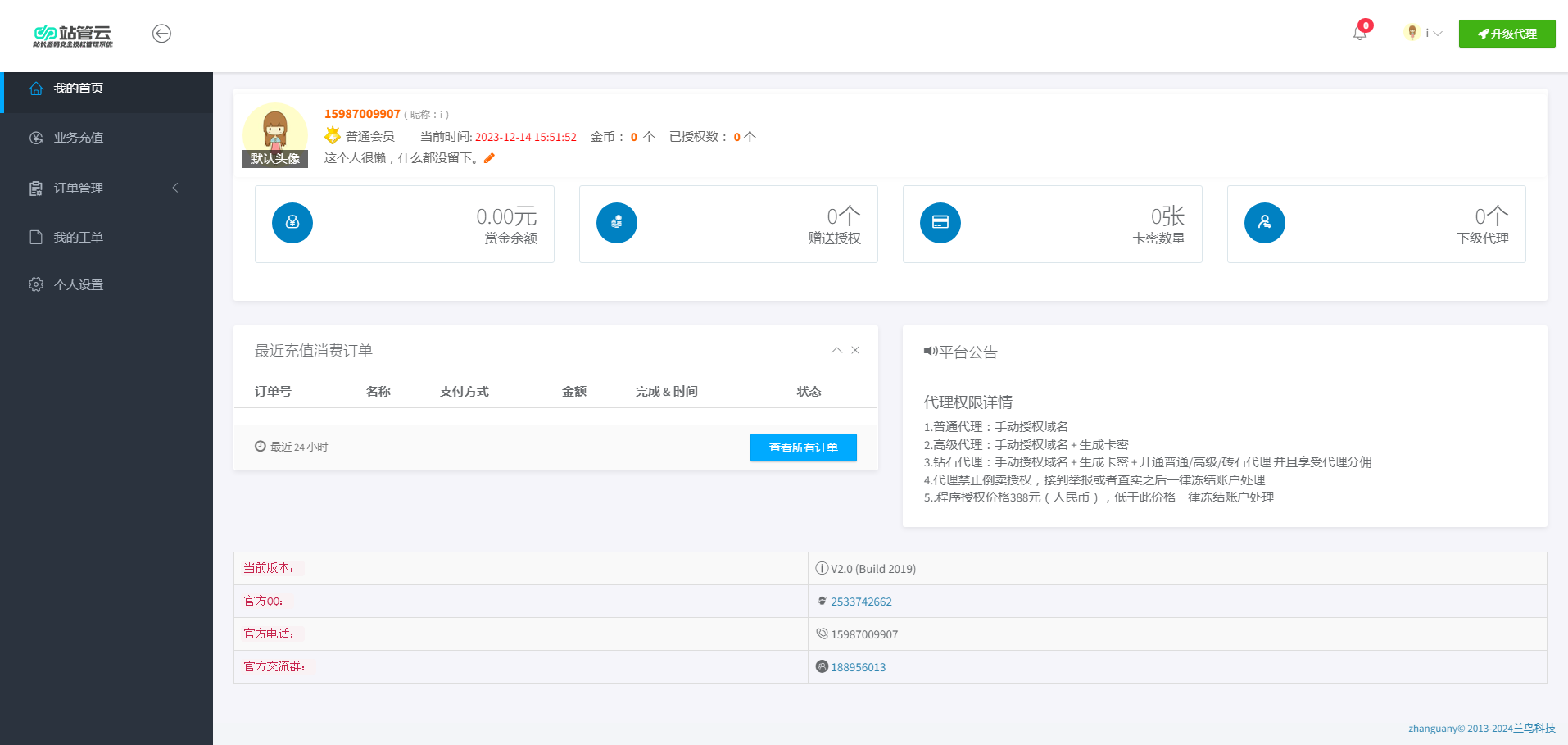Viewport: 1568px width, 745px height.
Task: Click the bounty balance money bag icon
Action: point(292,223)
